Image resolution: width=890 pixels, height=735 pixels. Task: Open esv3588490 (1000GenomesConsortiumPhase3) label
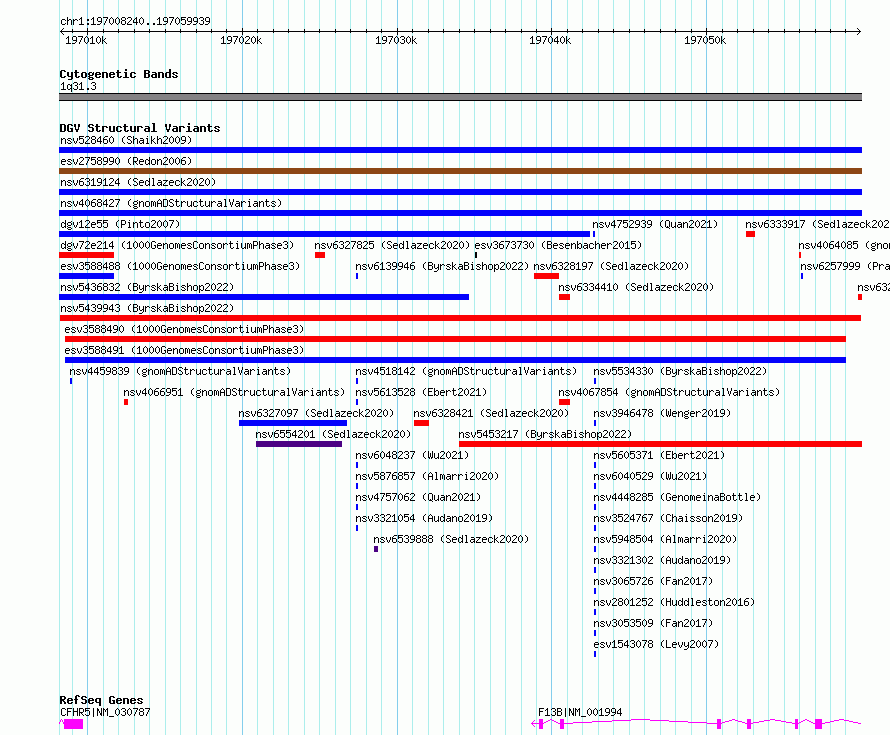(184, 329)
